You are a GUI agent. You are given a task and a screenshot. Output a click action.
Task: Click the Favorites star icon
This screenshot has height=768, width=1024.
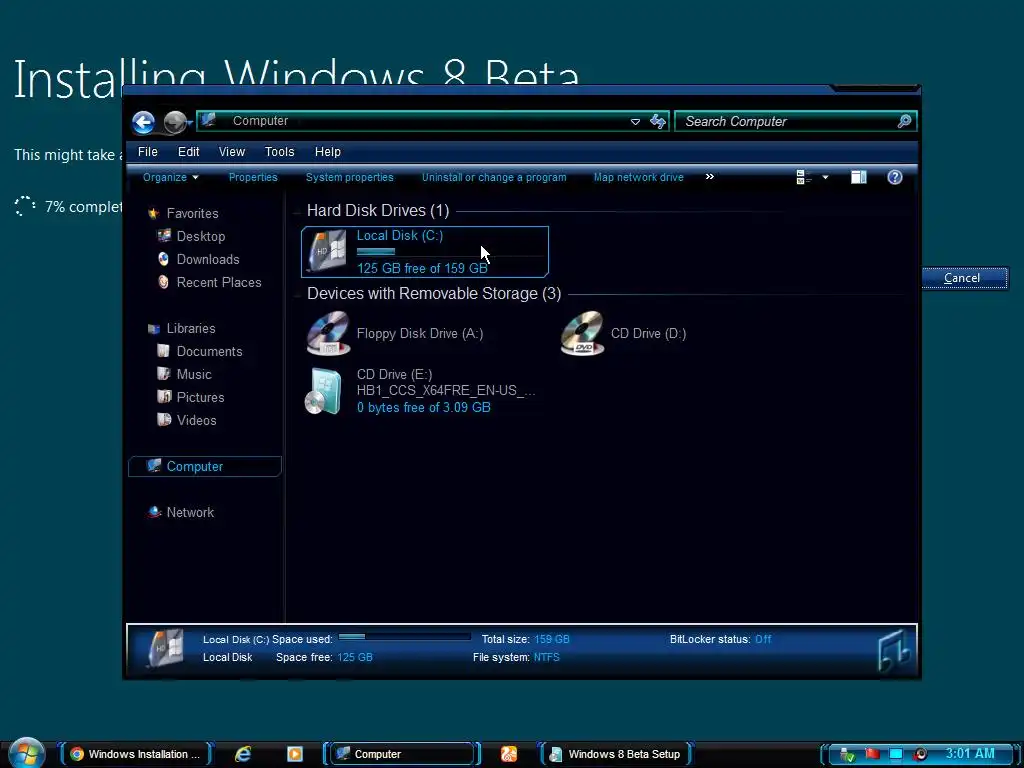pos(153,214)
